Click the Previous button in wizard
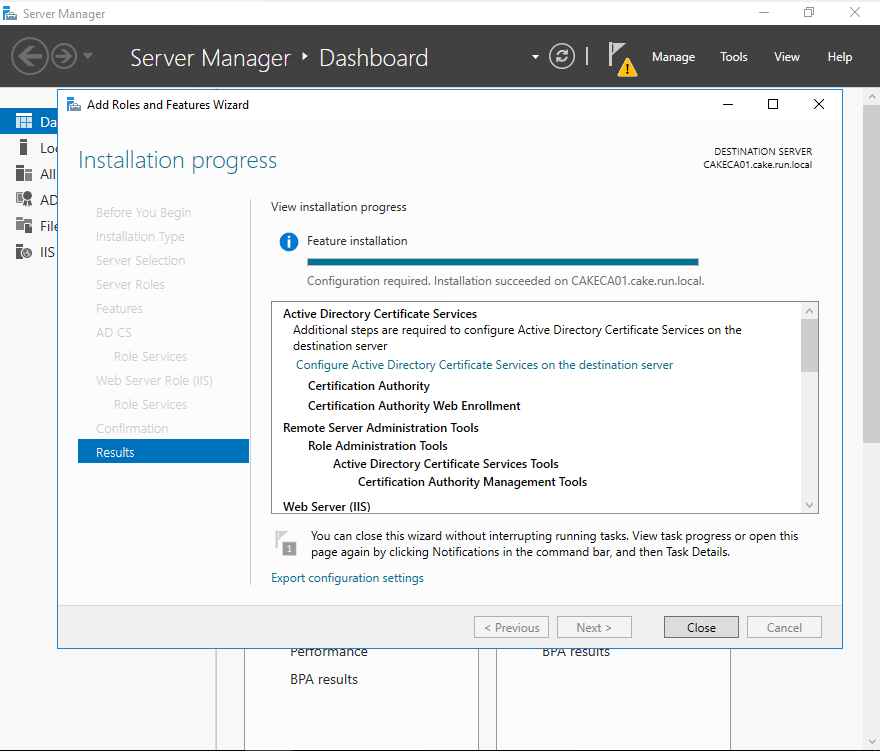The image size is (880, 751). [x=511, y=628]
